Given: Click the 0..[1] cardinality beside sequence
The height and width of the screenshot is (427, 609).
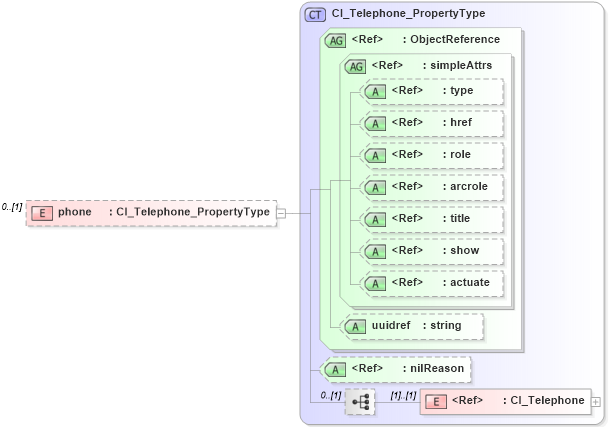Looking at the screenshot, I should [331, 396].
